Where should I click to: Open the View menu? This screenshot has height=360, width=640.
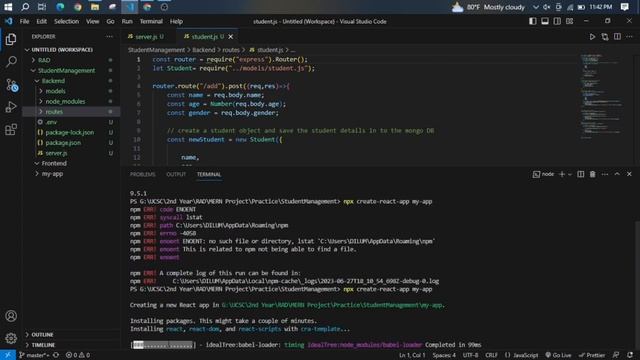[92, 21]
